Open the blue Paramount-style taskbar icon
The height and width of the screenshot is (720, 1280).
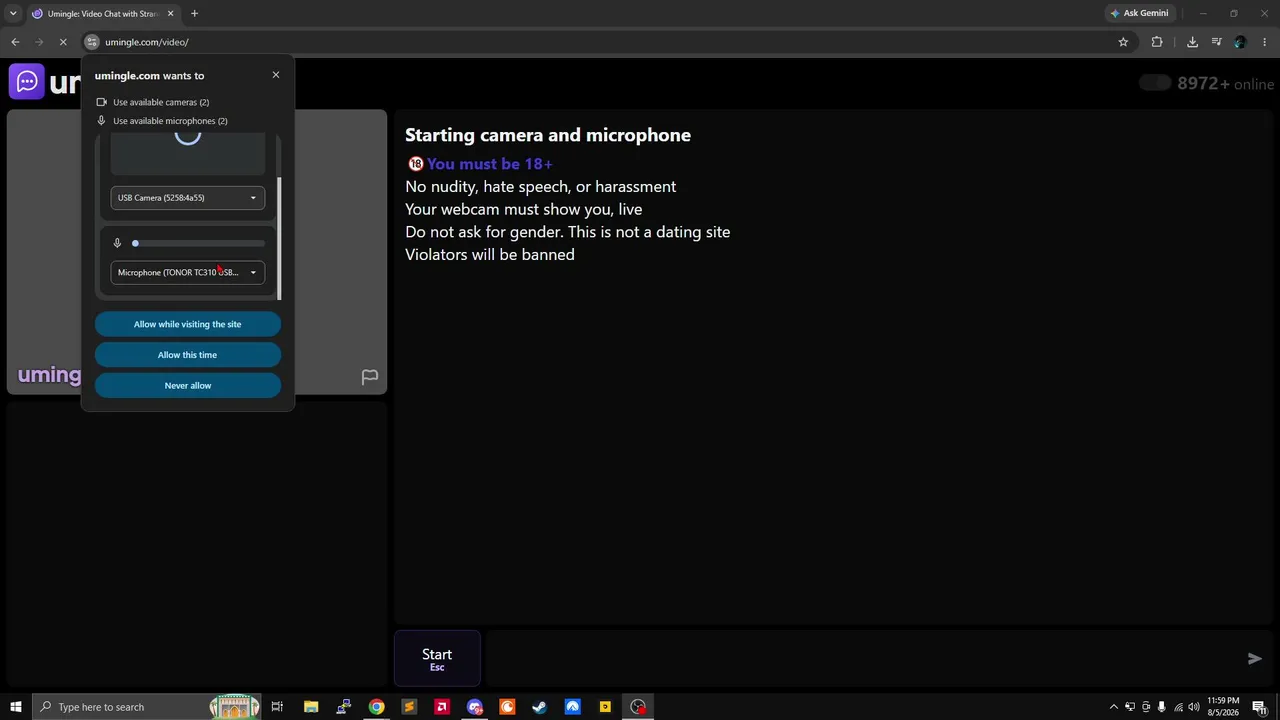click(x=572, y=707)
